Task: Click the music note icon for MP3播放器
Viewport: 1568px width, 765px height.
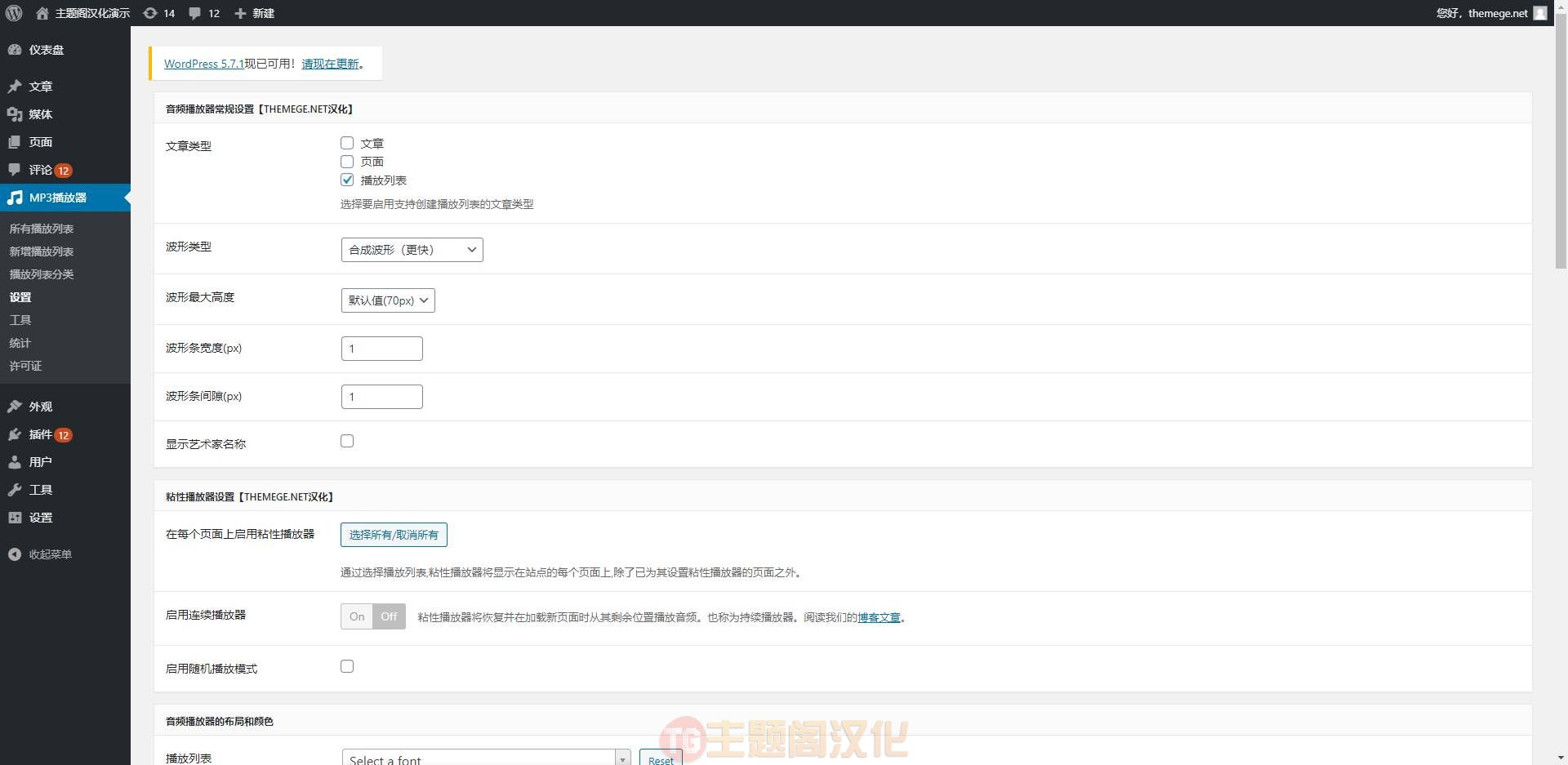Action: (x=15, y=198)
